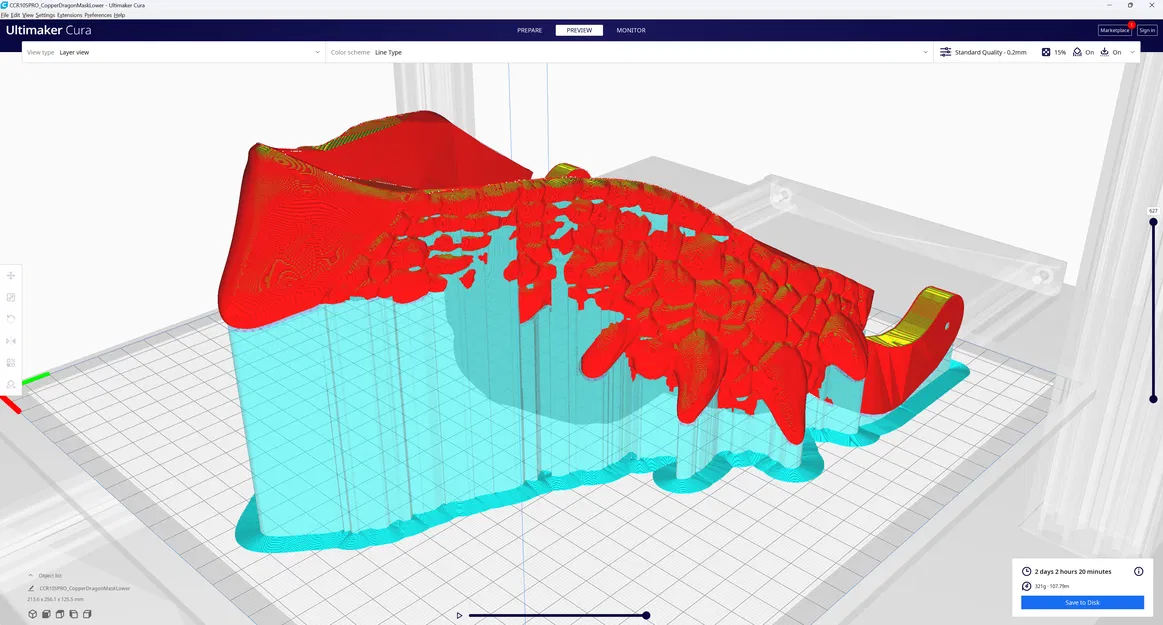Switch to the PREPARE stage

point(530,30)
